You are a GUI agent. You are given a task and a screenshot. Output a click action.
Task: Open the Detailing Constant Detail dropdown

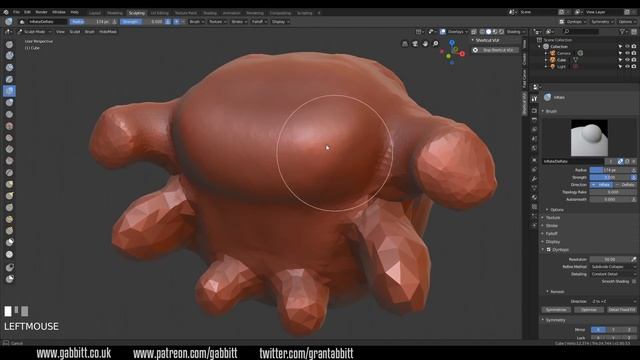[613, 274]
